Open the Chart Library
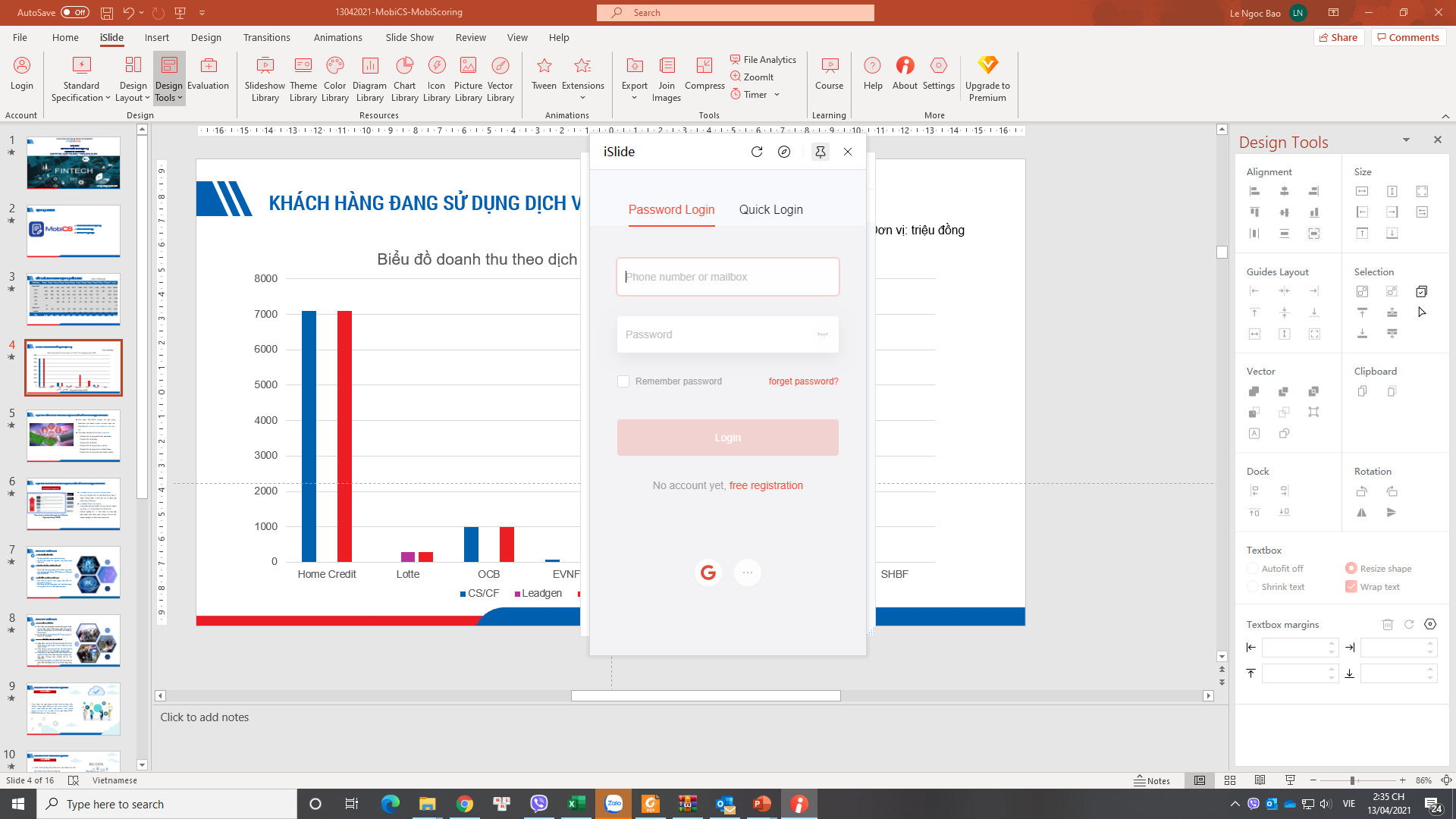This screenshot has width=1456, height=819. [x=404, y=79]
